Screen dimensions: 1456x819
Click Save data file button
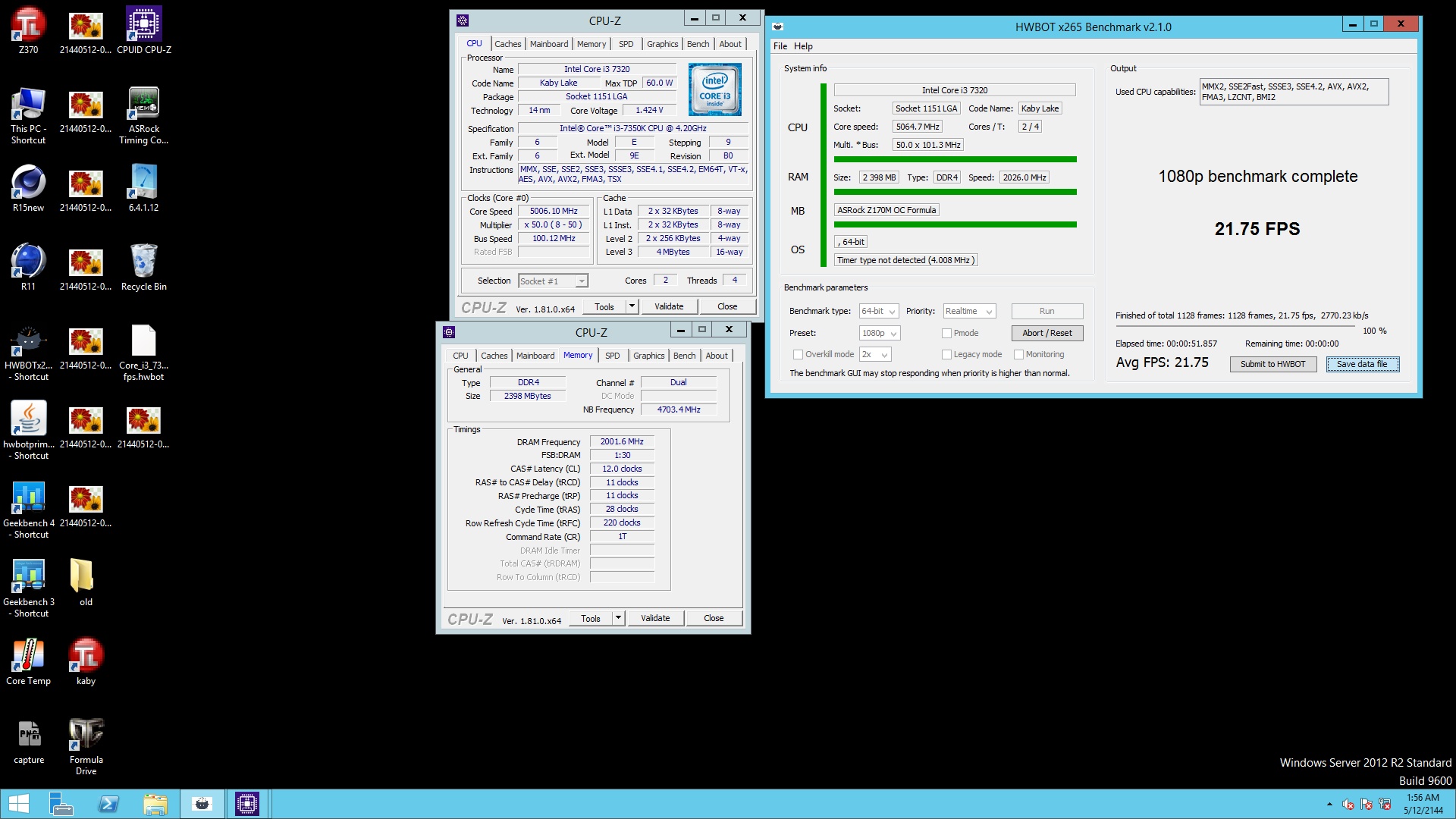[x=1362, y=364]
